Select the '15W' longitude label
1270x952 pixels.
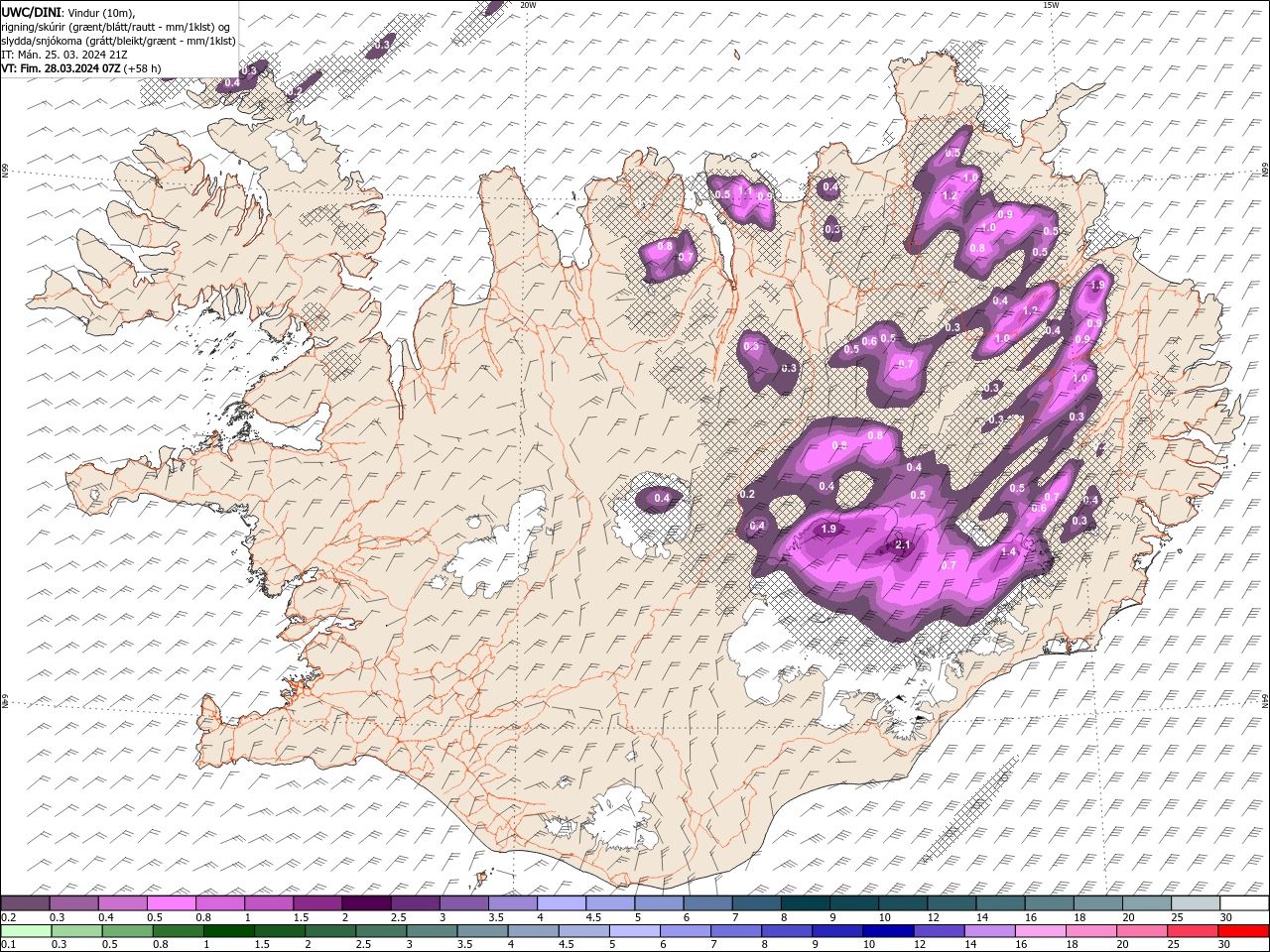pos(1051,5)
